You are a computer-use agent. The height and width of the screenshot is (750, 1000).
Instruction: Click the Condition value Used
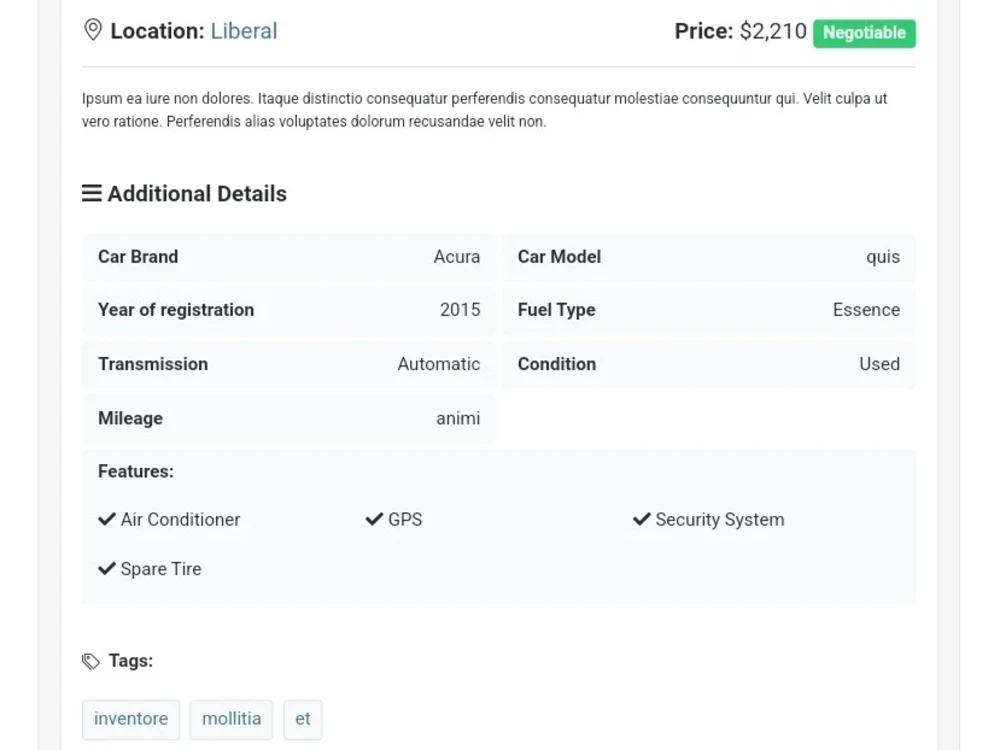pyautogui.click(x=879, y=364)
